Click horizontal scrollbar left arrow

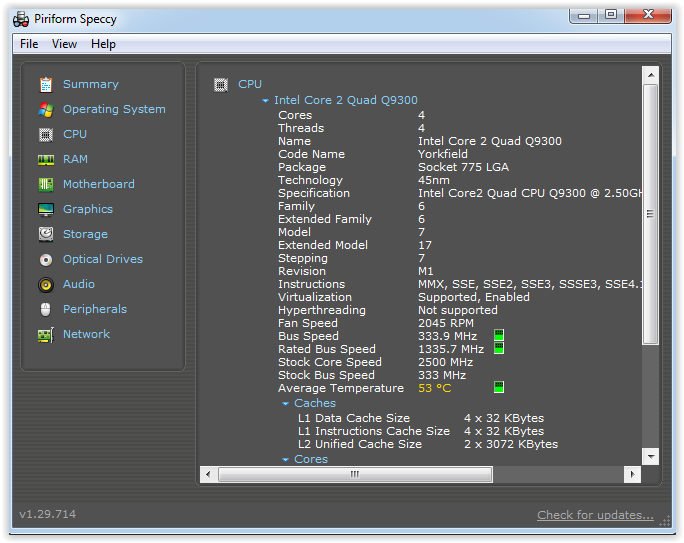(208, 475)
